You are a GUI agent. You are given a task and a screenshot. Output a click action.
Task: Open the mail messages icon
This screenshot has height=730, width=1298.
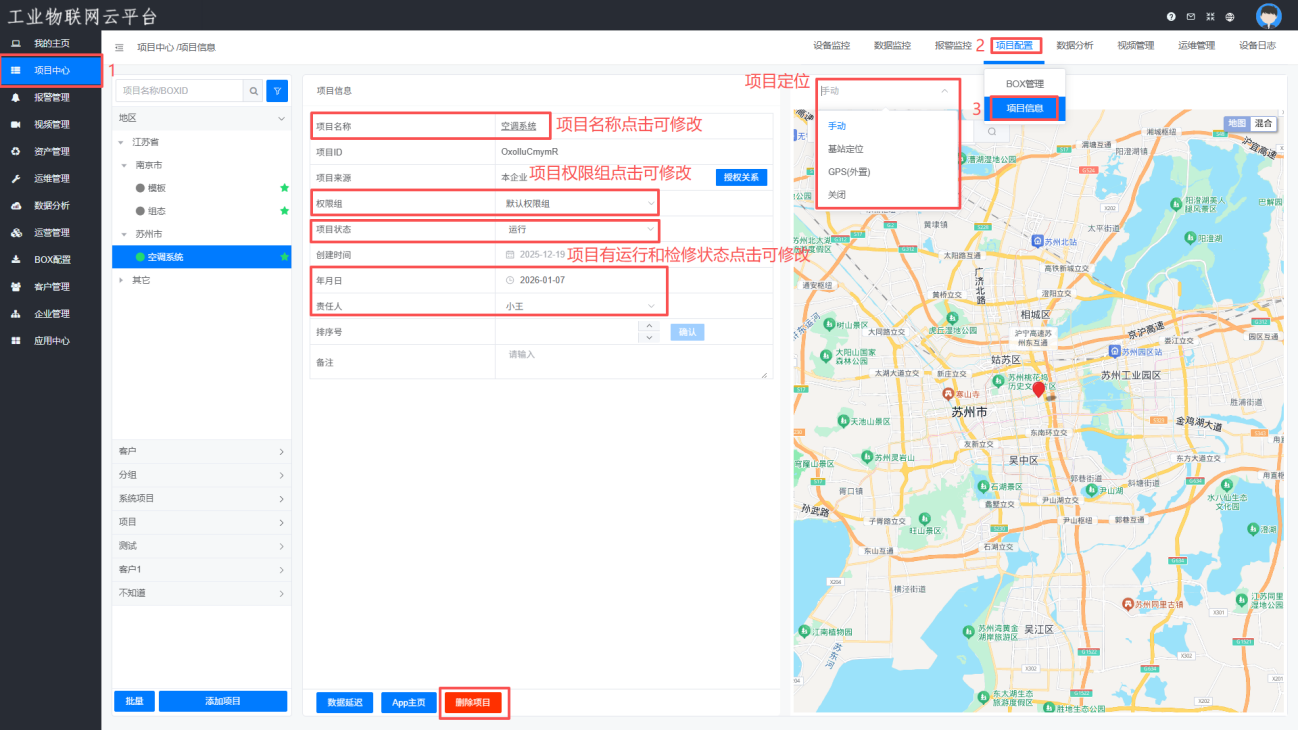[1190, 17]
